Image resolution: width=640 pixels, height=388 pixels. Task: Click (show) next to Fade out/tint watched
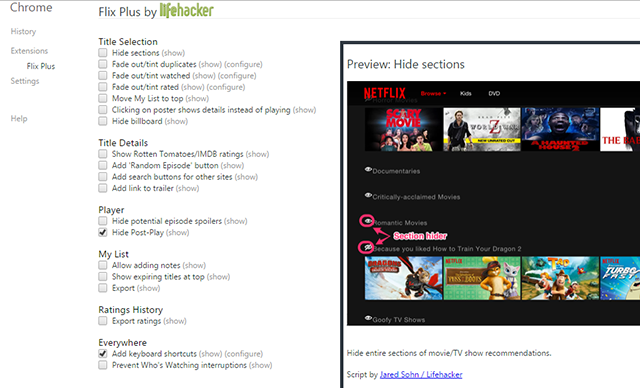(x=204, y=76)
